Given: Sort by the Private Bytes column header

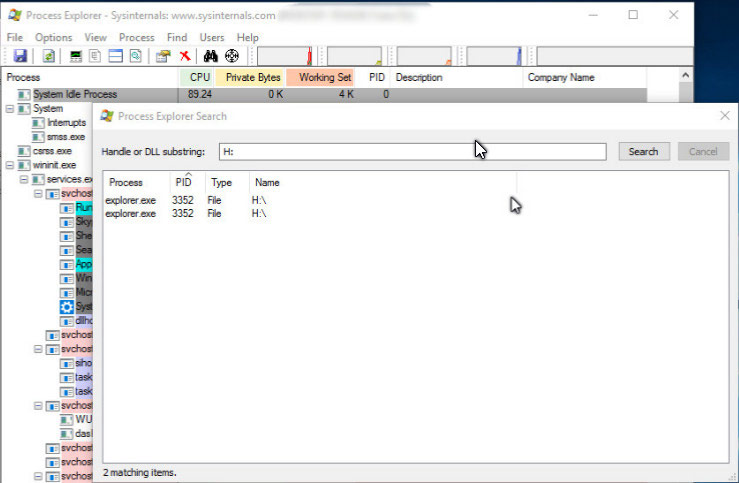Looking at the screenshot, I should point(249,77).
